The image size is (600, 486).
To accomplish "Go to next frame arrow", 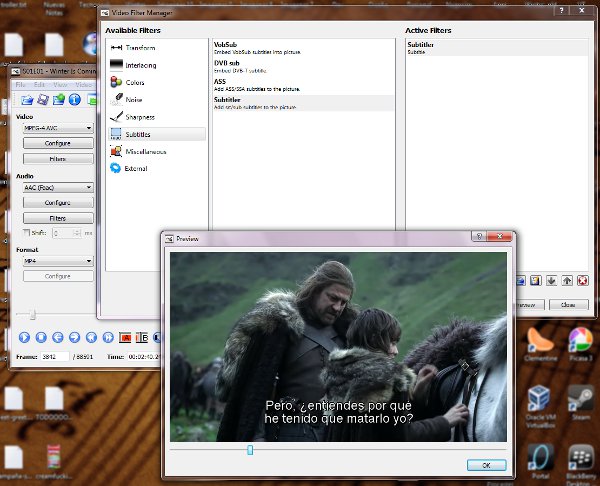I will (74, 337).
